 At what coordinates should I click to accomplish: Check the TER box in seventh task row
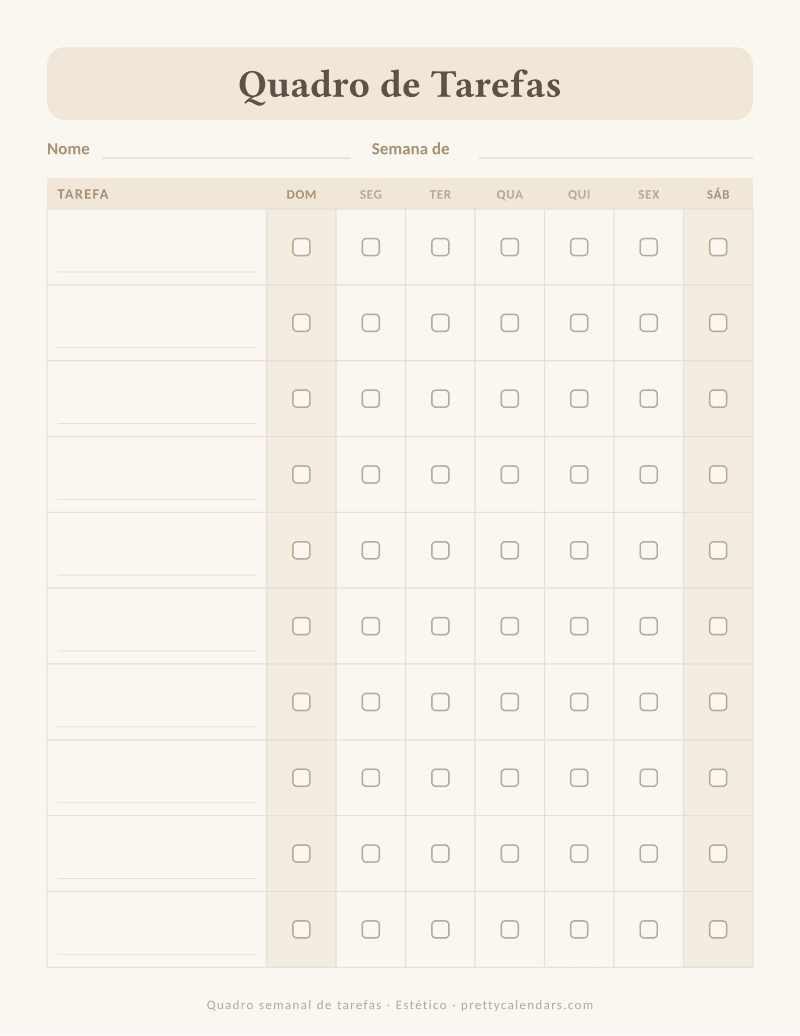[x=440, y=702]
